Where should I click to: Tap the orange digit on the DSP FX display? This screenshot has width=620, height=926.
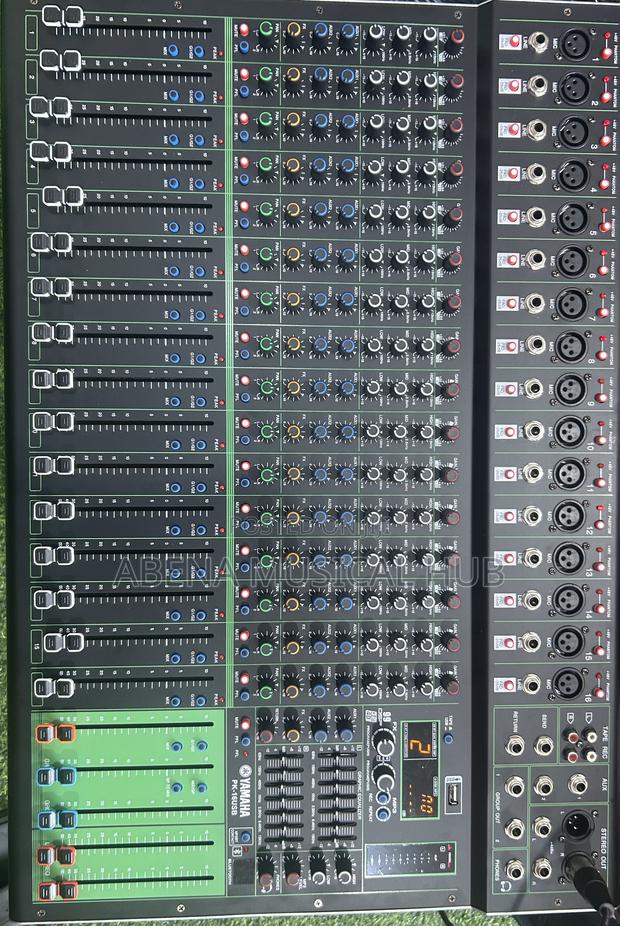[x=421, y=745]
